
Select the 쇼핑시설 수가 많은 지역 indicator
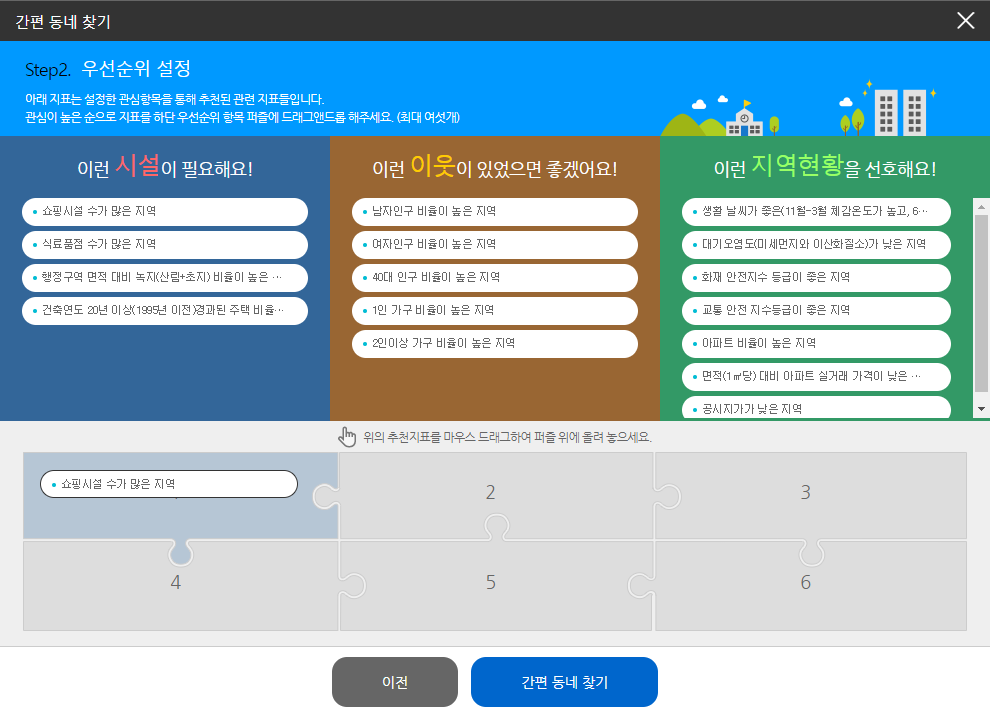[x=163, y=212]
